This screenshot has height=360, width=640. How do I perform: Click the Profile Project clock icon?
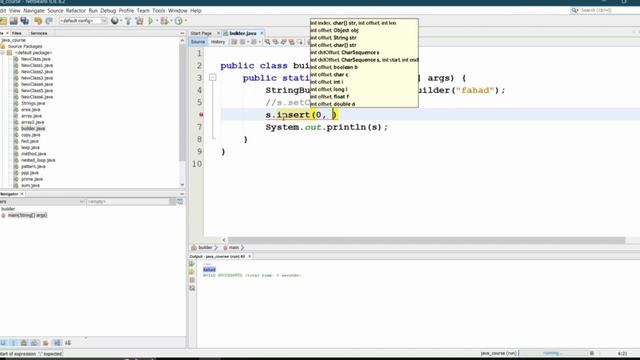coord(178,21)
